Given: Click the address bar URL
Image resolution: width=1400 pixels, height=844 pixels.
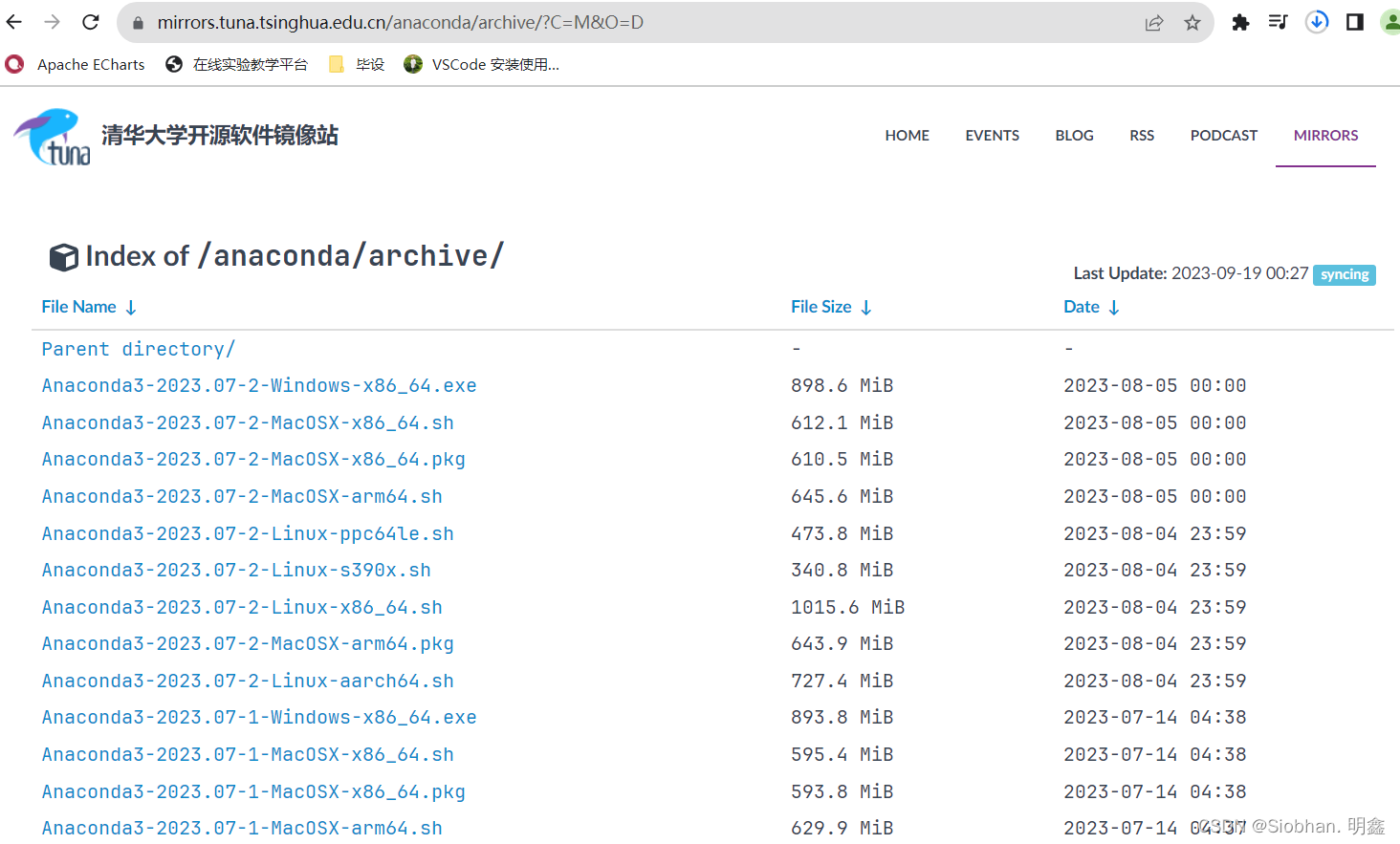Looking at the screenshot, I should pos(401,22).
